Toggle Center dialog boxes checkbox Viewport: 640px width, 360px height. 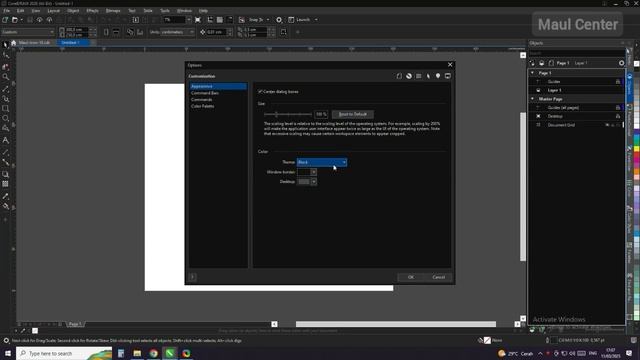(x=260, y=91)
